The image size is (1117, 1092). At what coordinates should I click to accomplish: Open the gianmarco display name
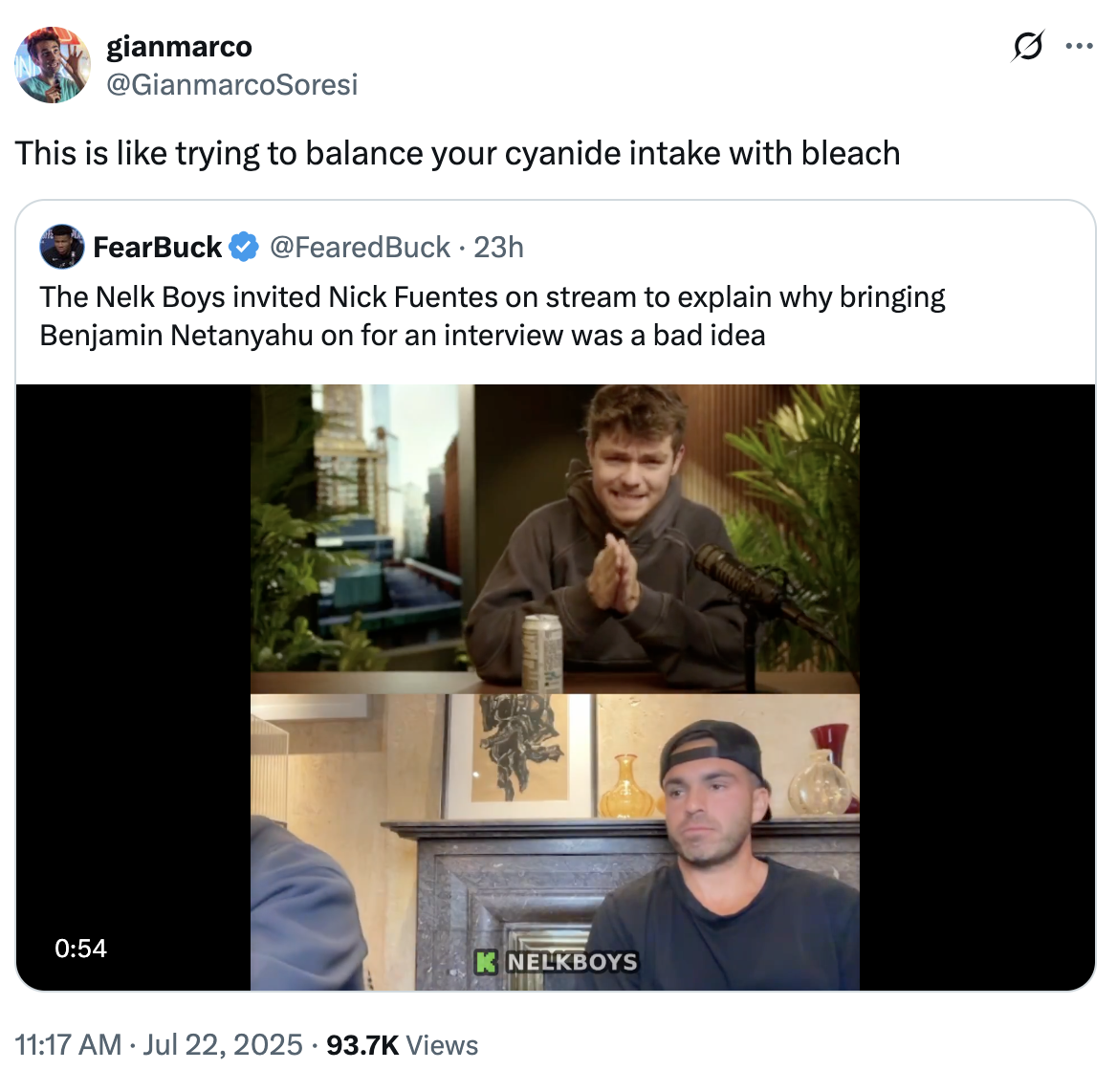pos(179,46)
